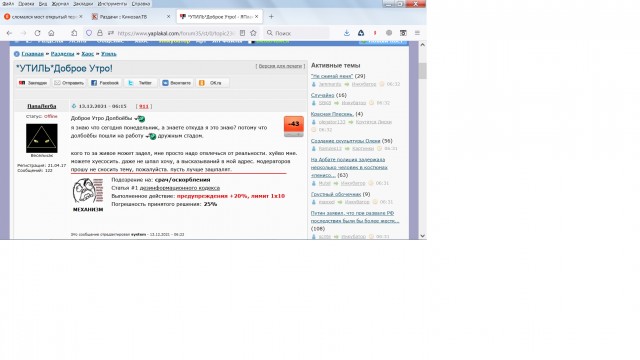Image resolution: width=640 pixels, height=360 pixels.
Task: Open active topic "Не сжимай меня"
Action: click(332, 76)
